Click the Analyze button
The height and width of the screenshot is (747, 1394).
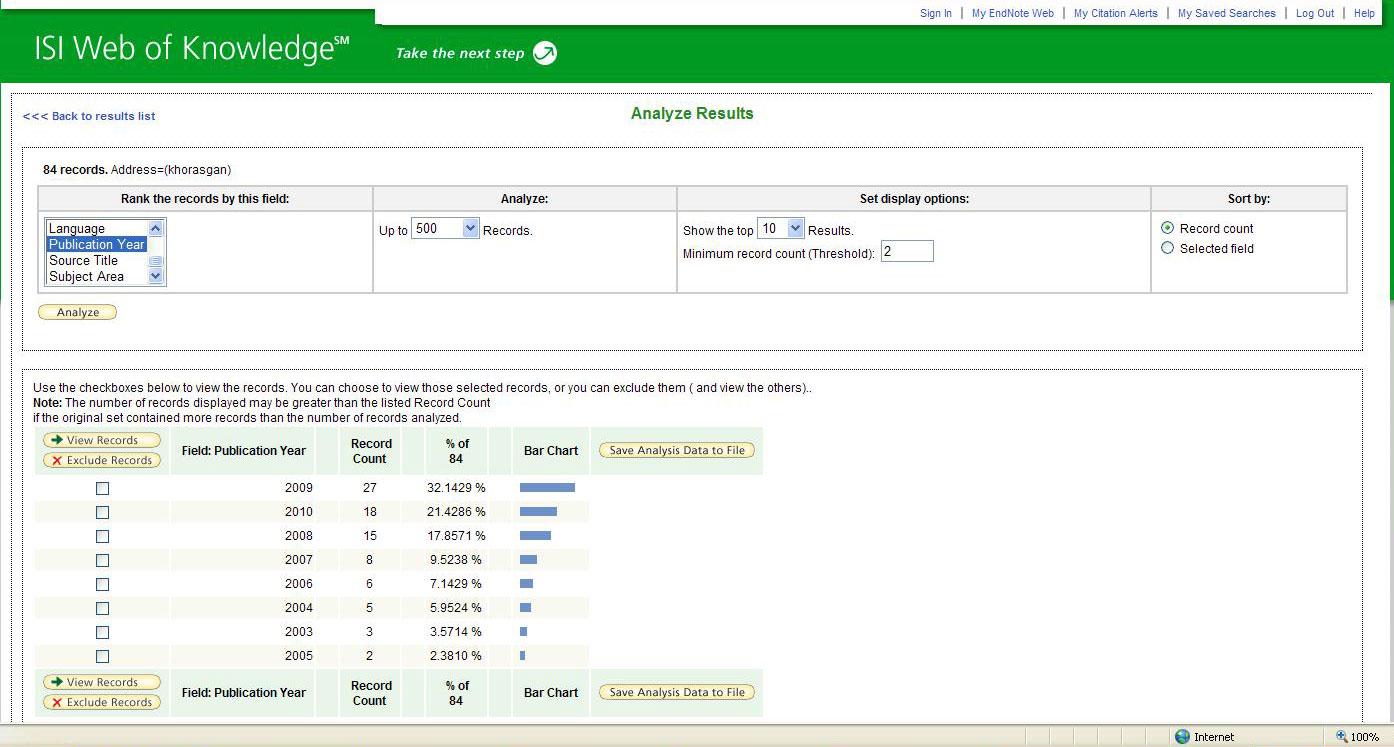pyautogui.click(x=78, y=313)
